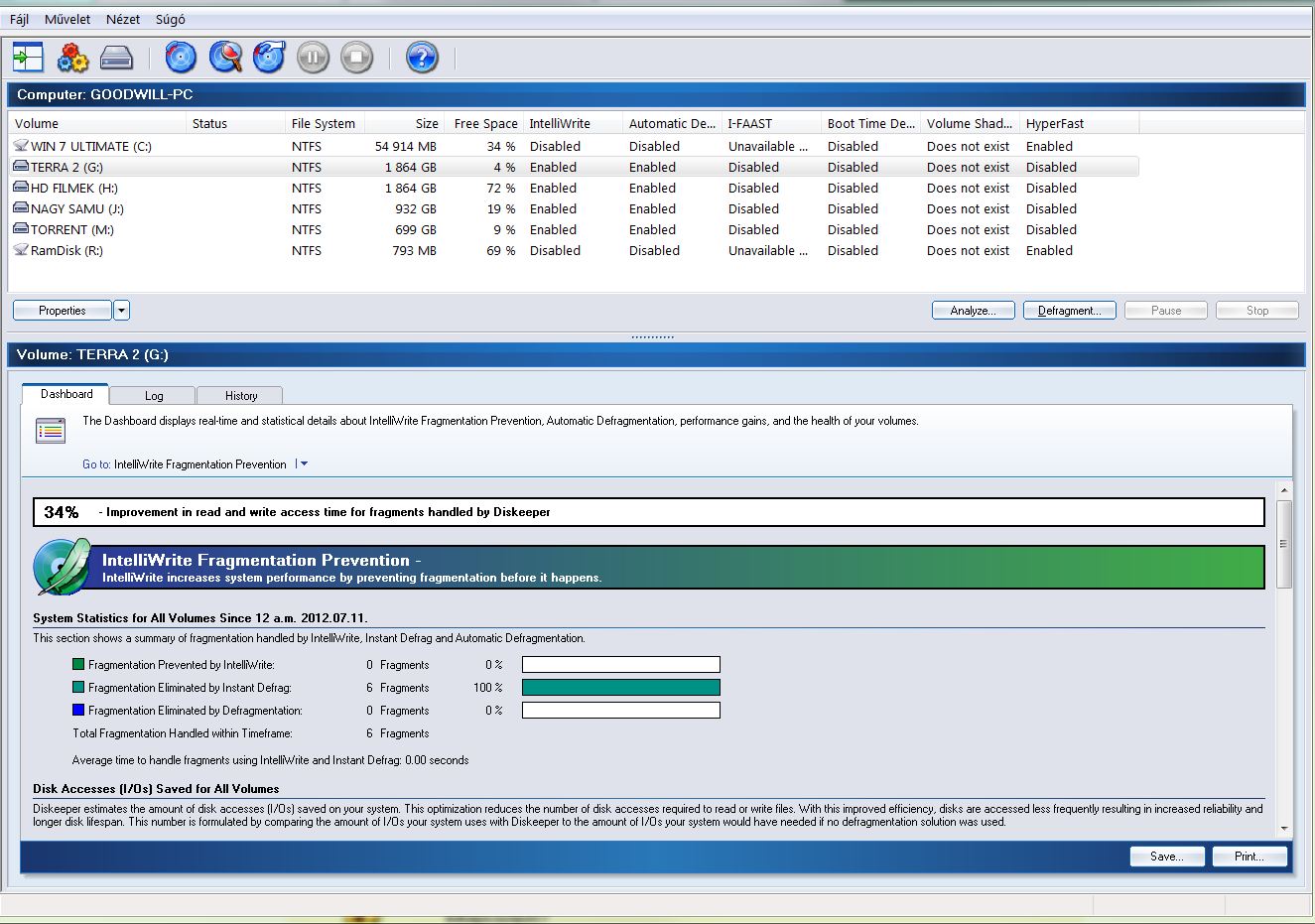Click the Dashboard description list icon
Screen dimensions: 1315x924
click(x=51, y=431)
